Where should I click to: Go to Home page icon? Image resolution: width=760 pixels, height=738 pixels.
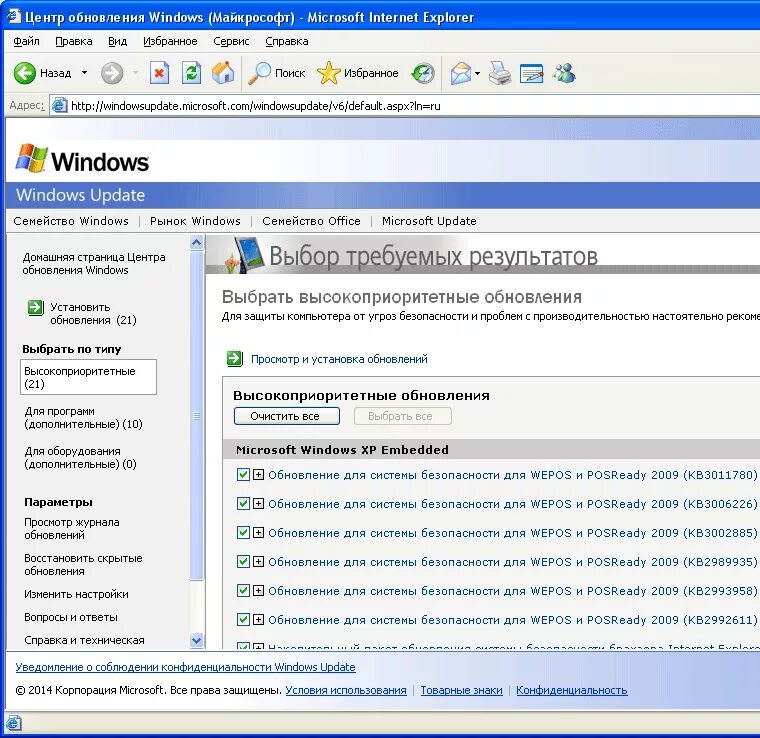click(223, 73)
